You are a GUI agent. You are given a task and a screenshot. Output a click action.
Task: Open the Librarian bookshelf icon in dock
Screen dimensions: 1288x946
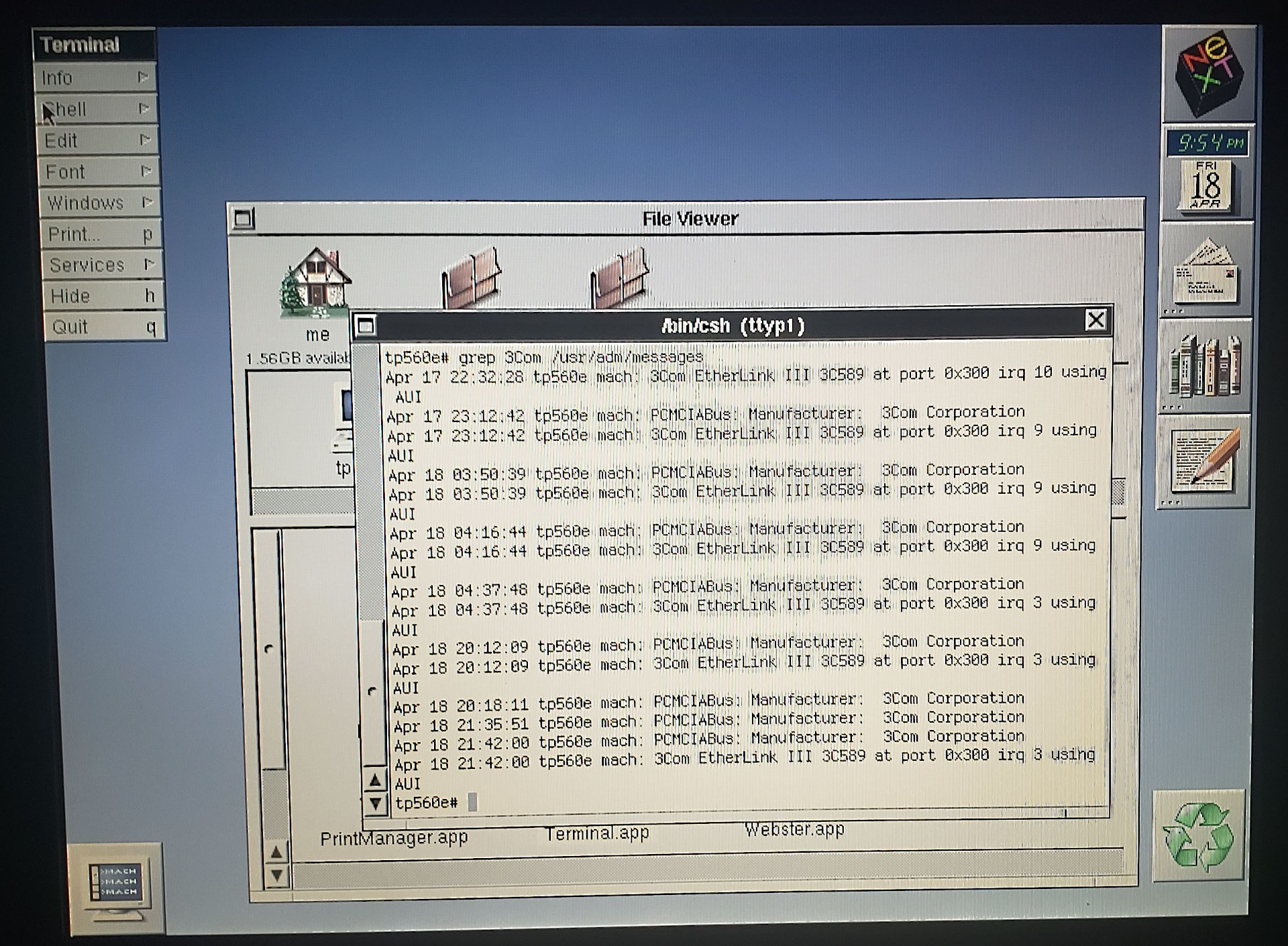coord(1205,366)
